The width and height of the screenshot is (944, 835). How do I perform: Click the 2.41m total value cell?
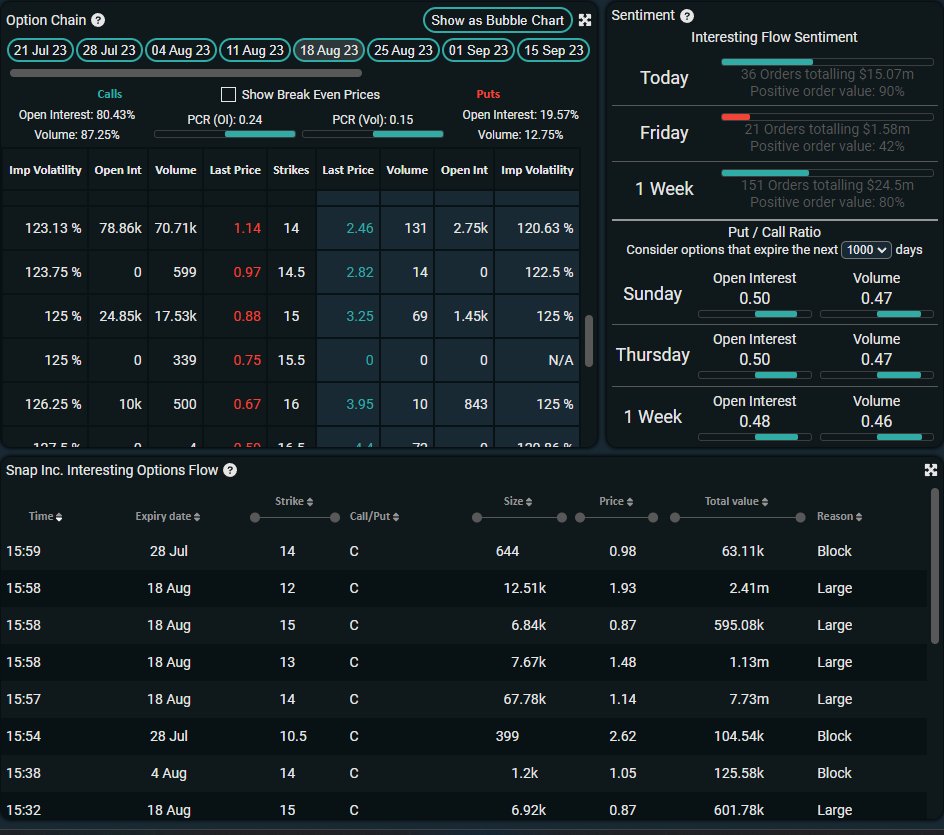[x=749, y=588]
